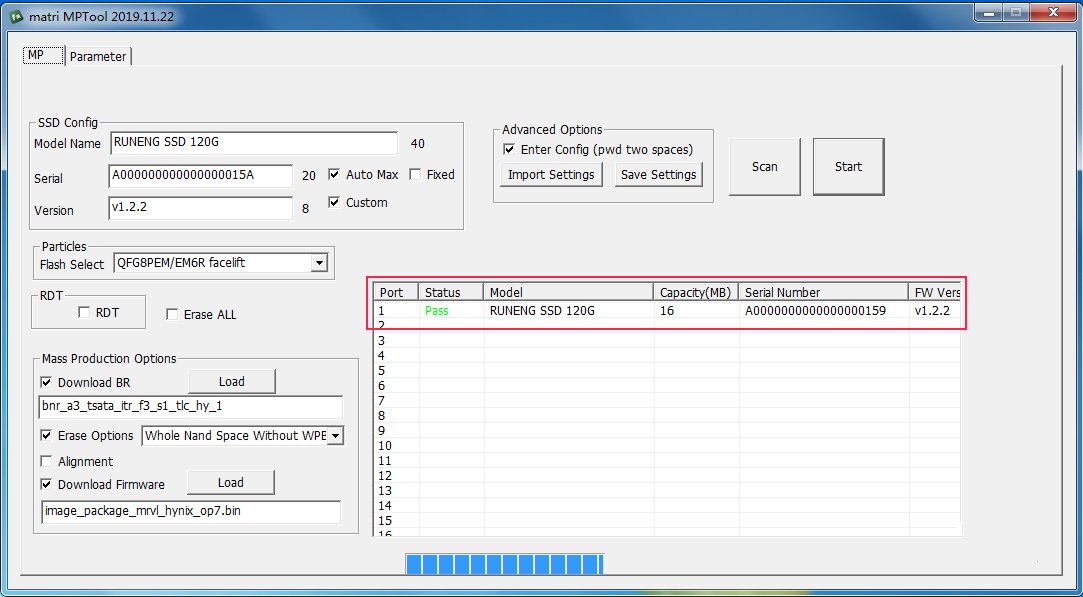This screenshot has width=1083, height=597.
Task: Enable the Fixed checkbox
Action: click(415, 175)
